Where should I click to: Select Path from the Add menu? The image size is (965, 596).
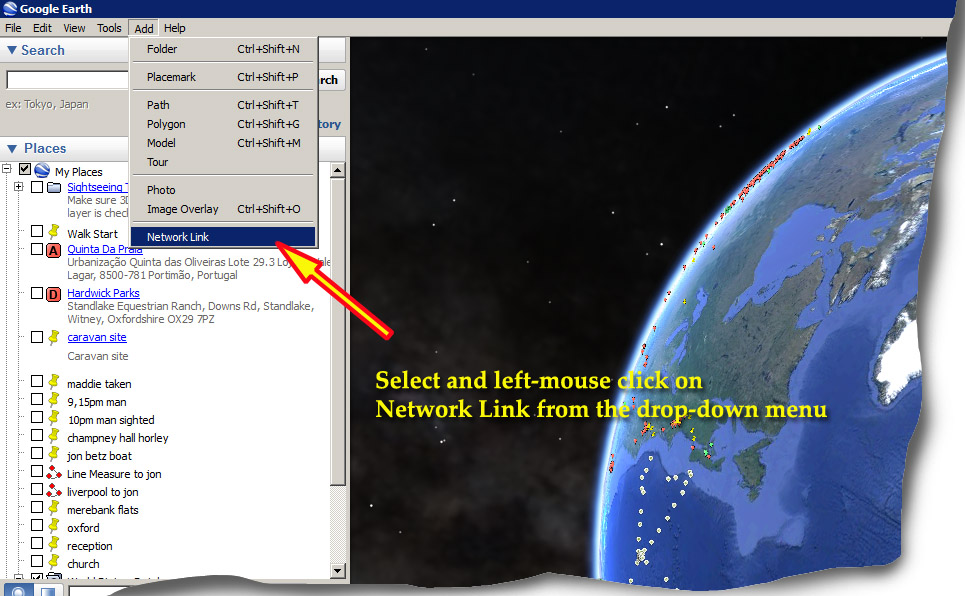tap(223, 105)
